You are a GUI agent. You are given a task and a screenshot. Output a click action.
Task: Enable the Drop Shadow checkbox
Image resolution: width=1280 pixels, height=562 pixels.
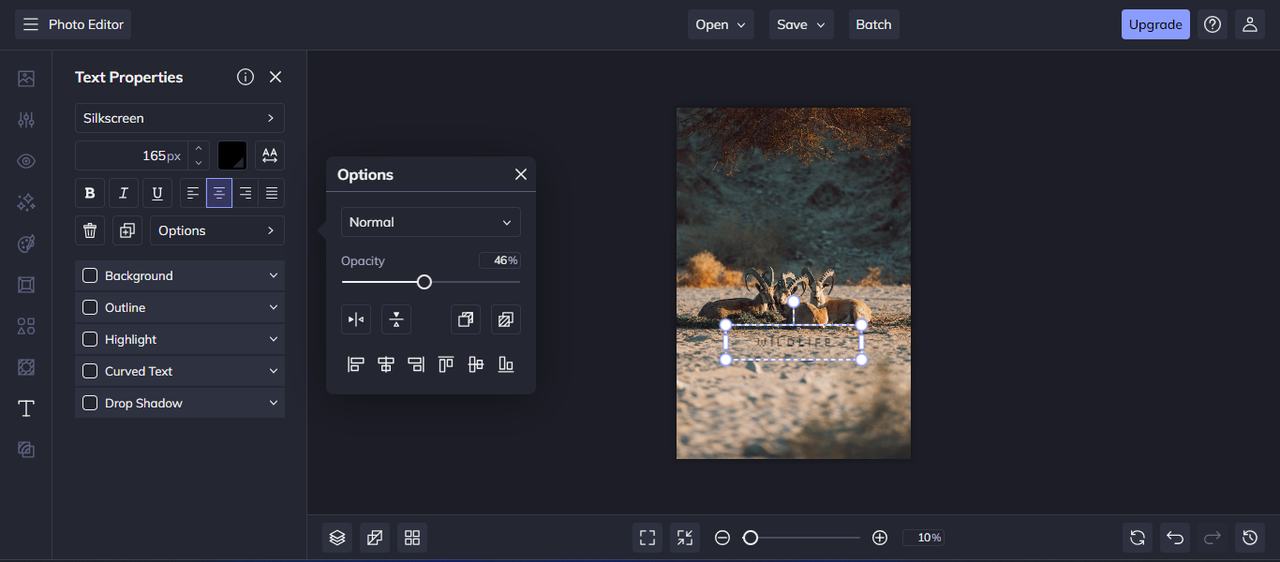click(x=90, y=403)
